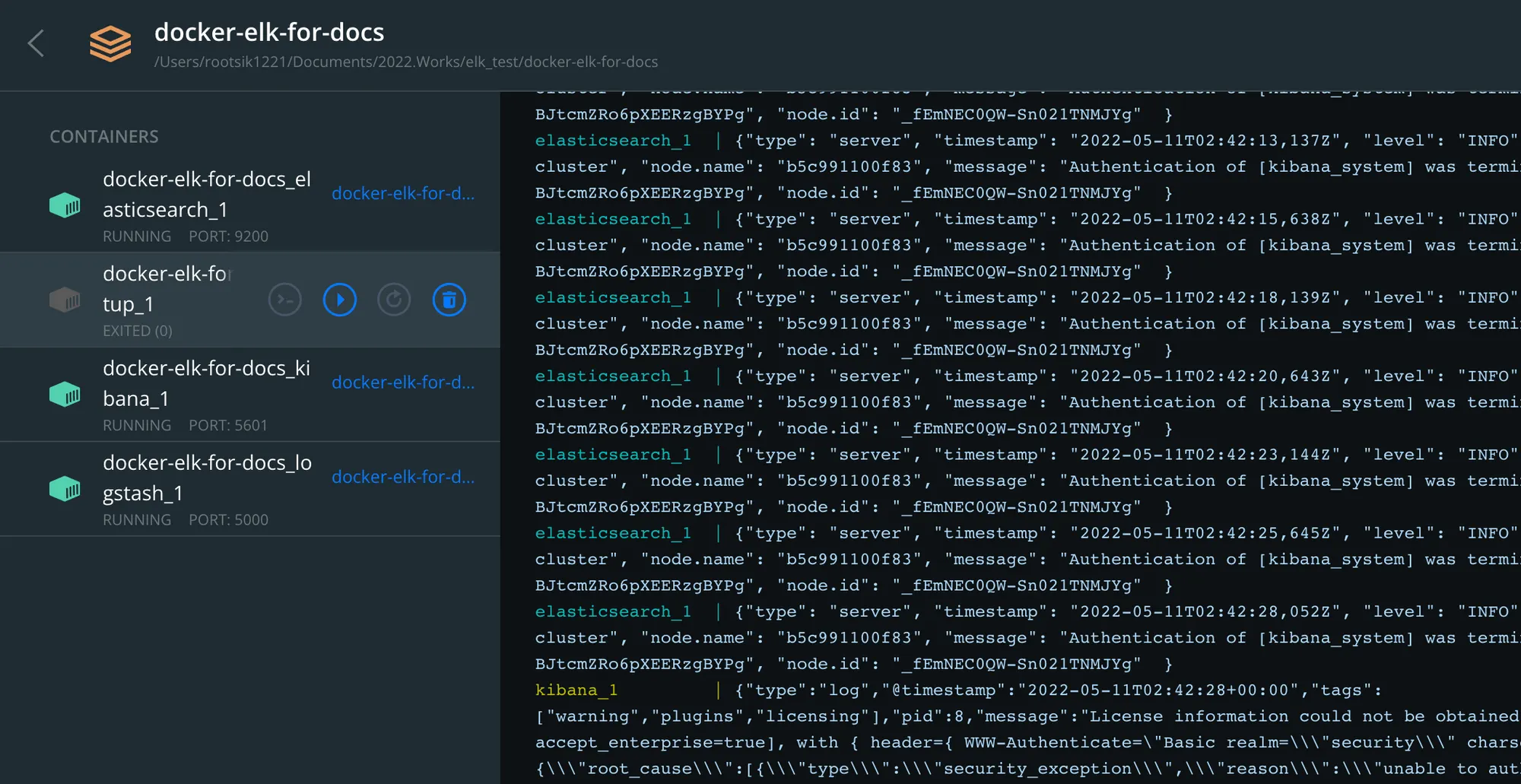Click the docker-elk-for-docs title
Viewport: 1521px width, 784px height.
[x=269, y=32]
